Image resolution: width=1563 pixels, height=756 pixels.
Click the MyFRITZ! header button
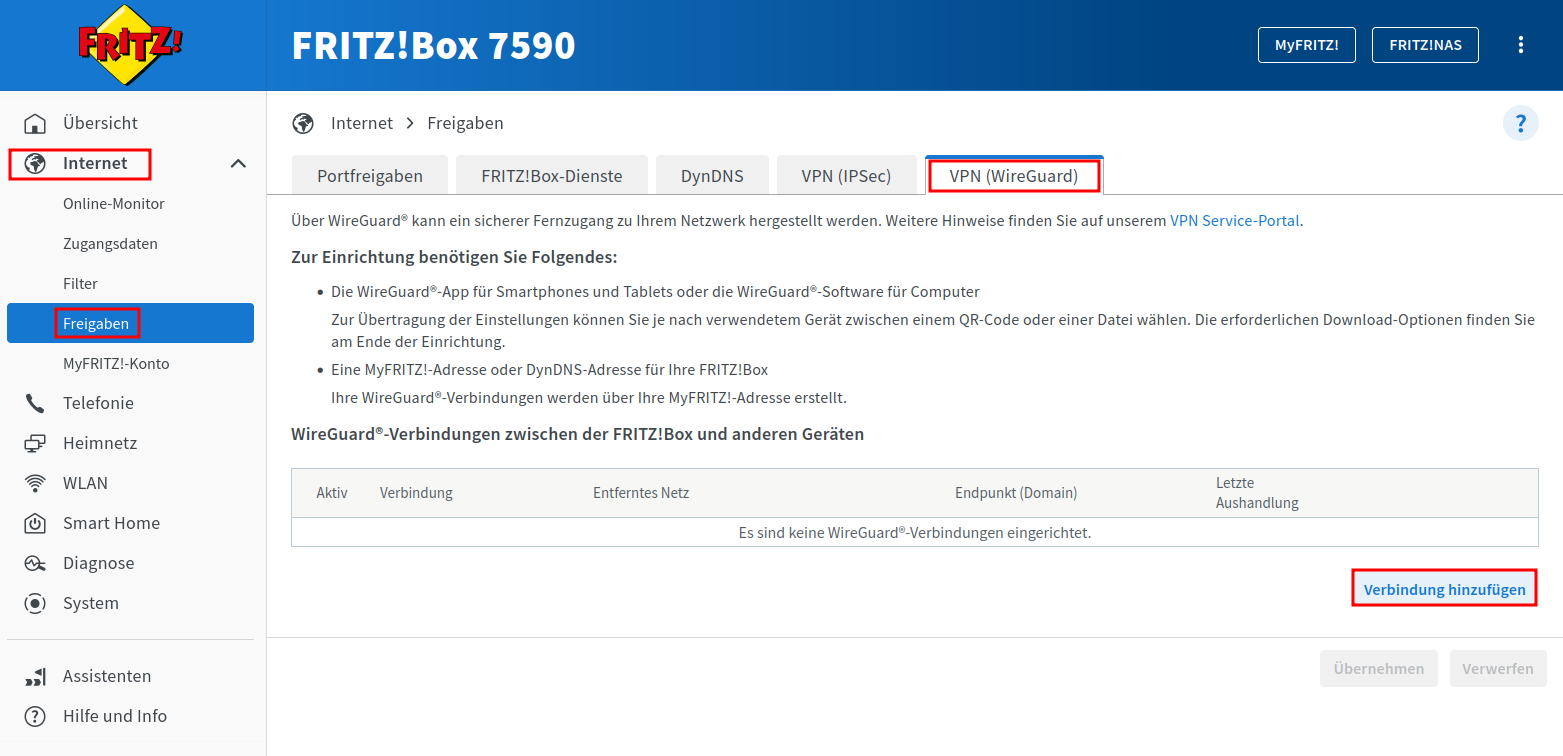1306,45
